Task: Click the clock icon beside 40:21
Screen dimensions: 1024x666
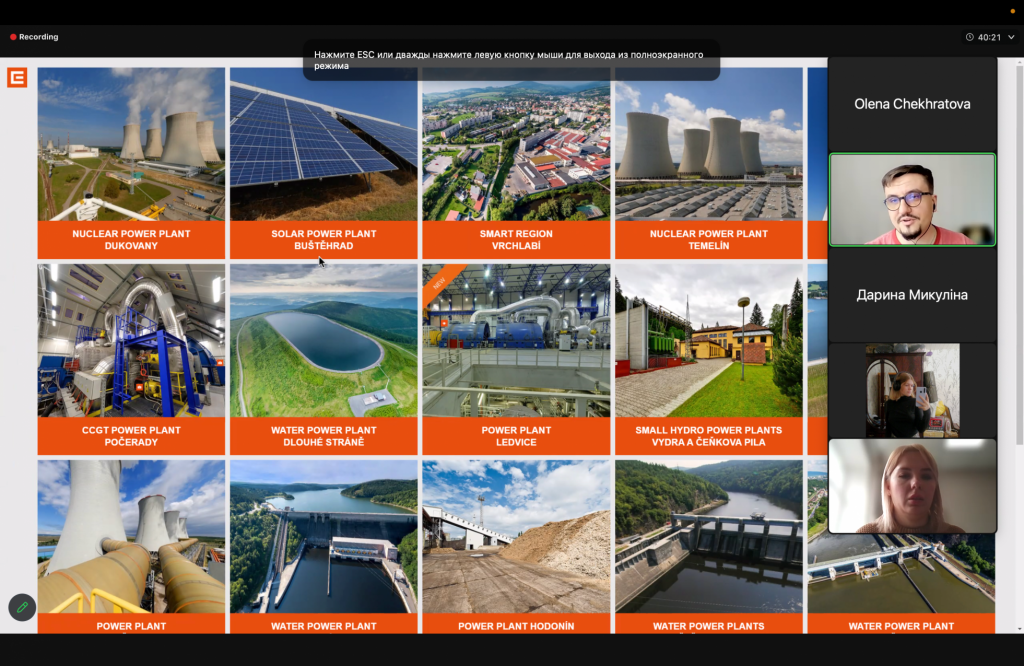Action: pos(970,37)
